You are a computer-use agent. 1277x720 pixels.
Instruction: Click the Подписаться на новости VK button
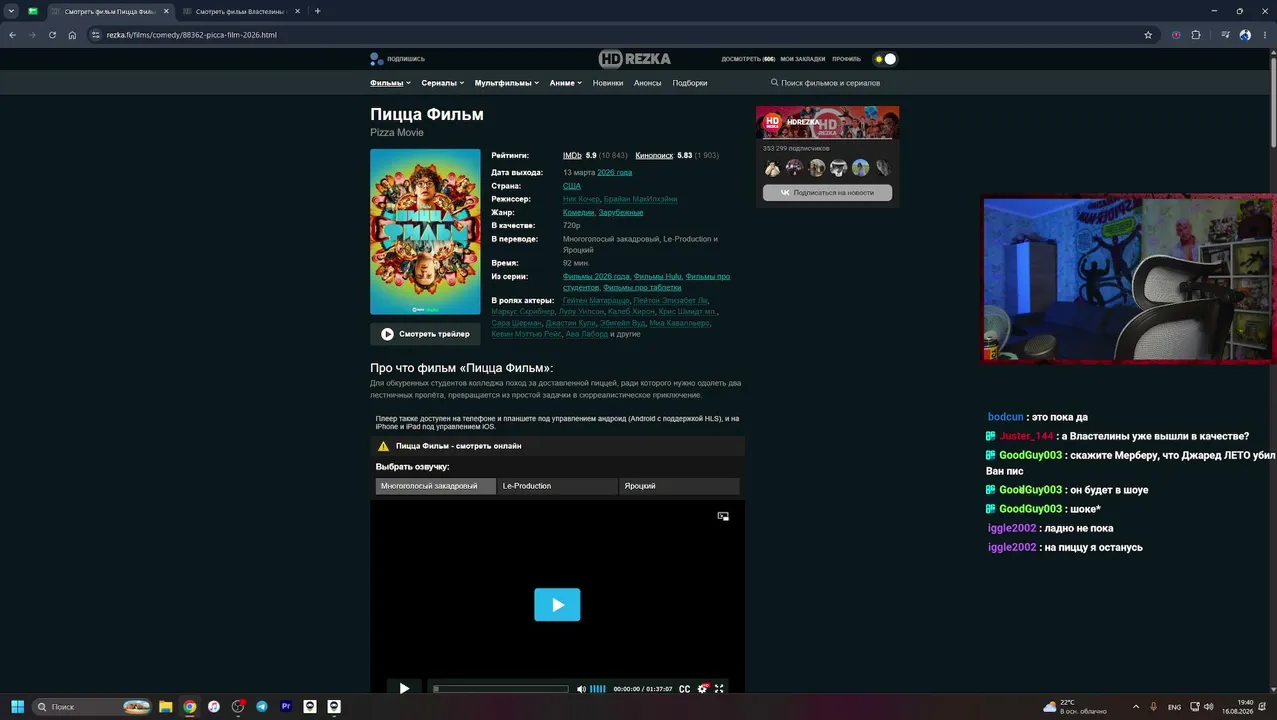click(827, 192)
